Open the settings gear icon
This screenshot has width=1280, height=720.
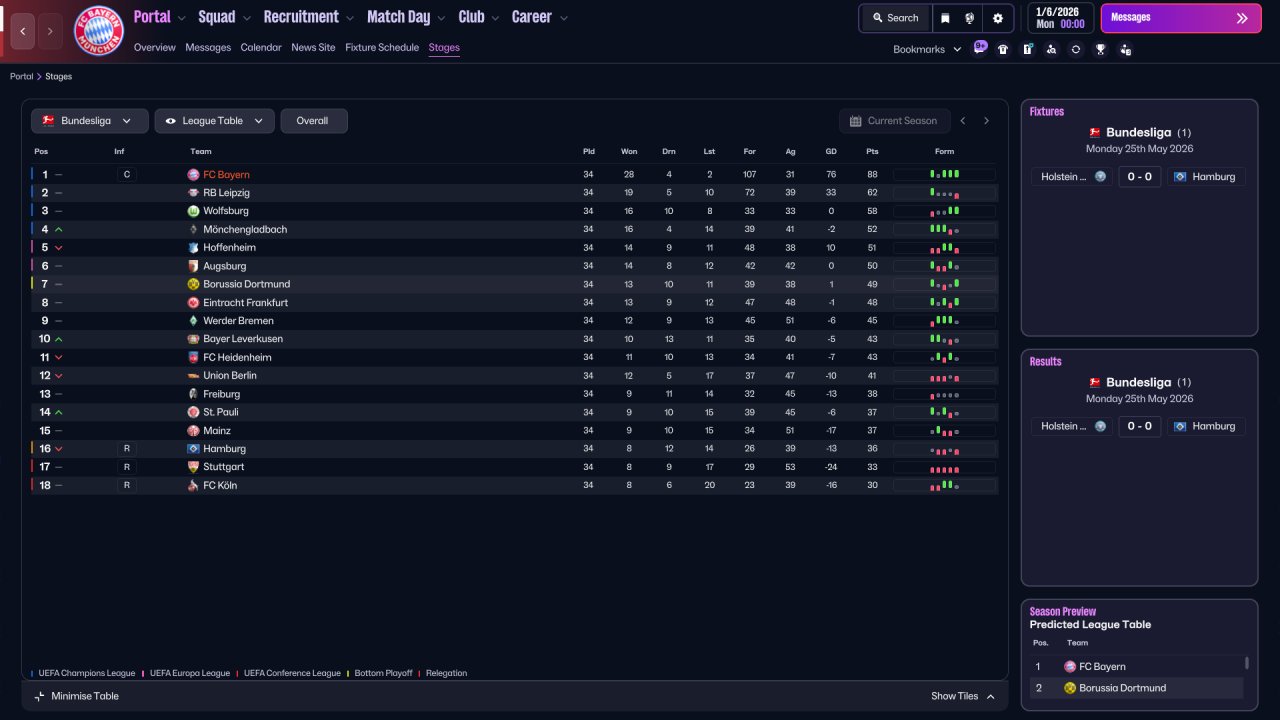click(x=997, y=18)
